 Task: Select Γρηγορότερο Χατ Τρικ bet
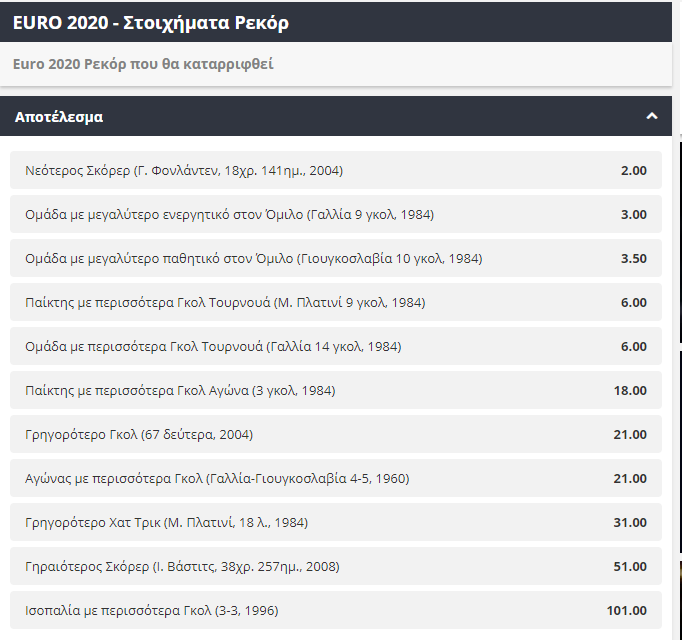click(x=336, y=522)
